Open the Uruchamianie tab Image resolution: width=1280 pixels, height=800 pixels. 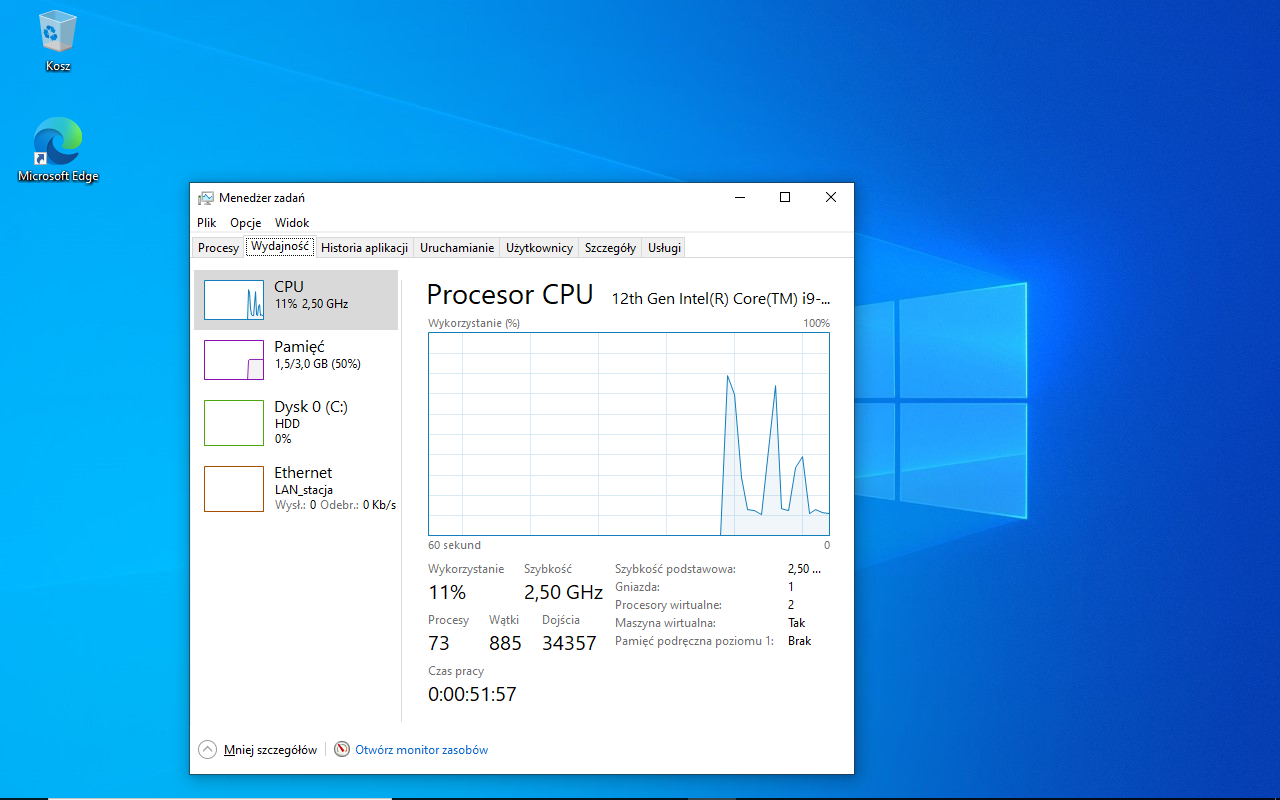coord(457,248)
